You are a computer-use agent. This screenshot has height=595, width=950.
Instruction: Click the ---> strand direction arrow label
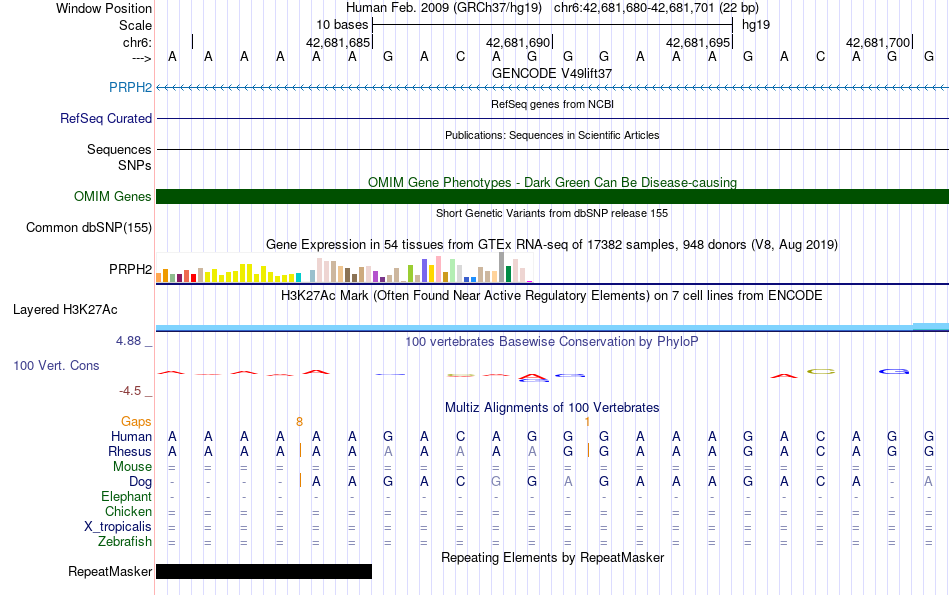click(141, 58)
